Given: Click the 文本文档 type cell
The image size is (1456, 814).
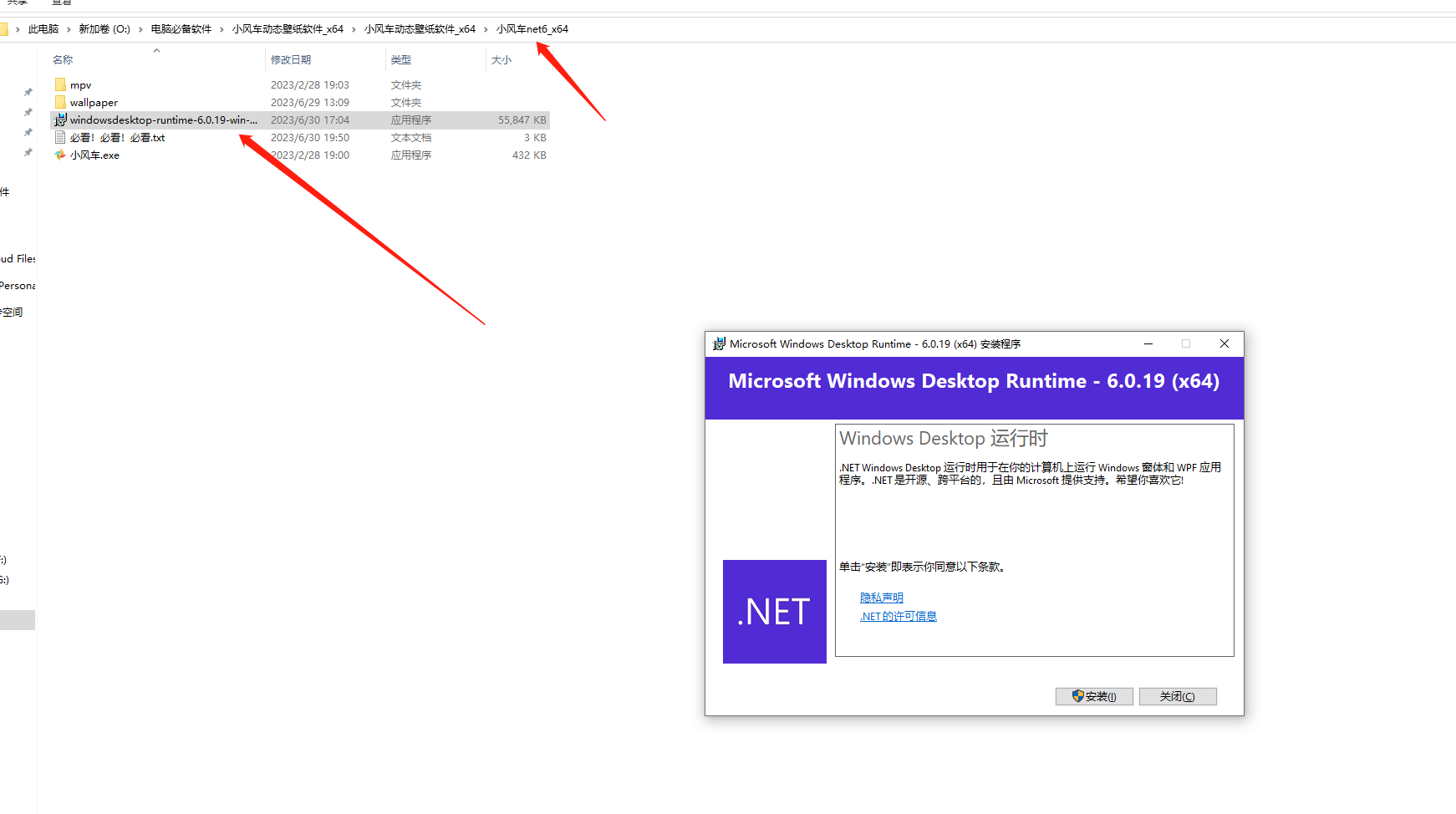Looking at the screenshot, I should tap(411, 138).
